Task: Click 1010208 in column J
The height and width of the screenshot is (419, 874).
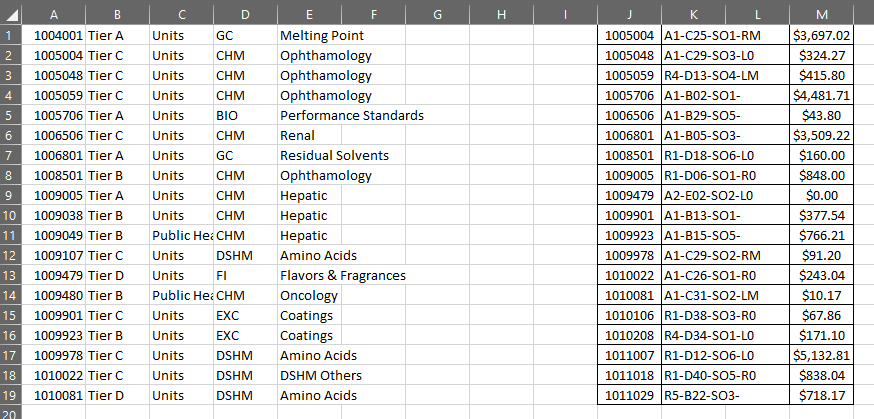Action: click(629, 335)
